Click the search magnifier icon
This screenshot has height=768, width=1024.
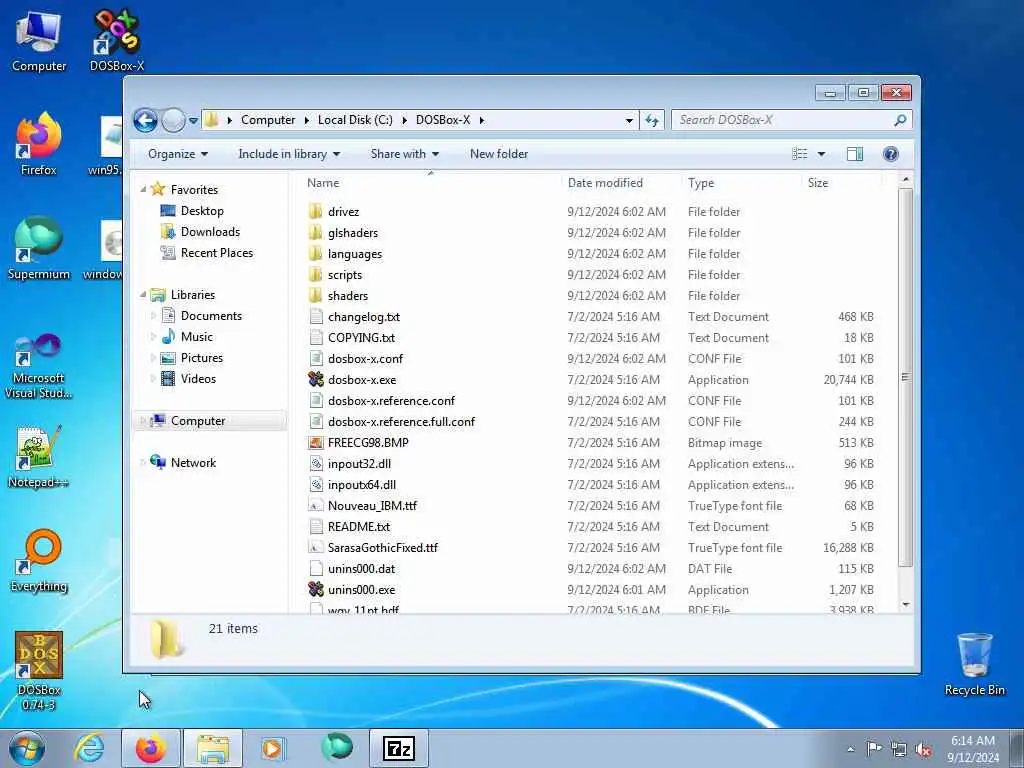coord(901,120)
